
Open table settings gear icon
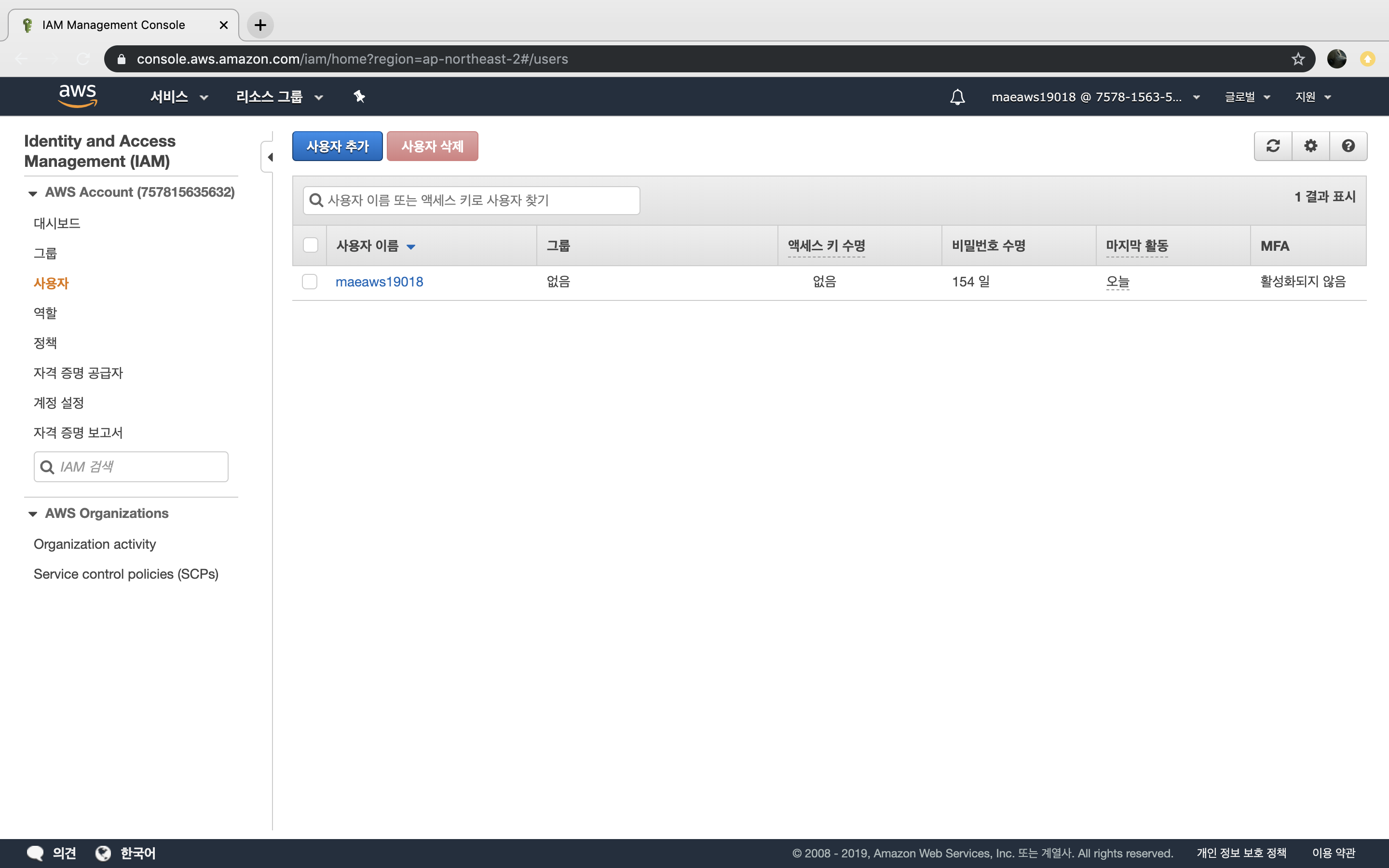[1310, 146]
